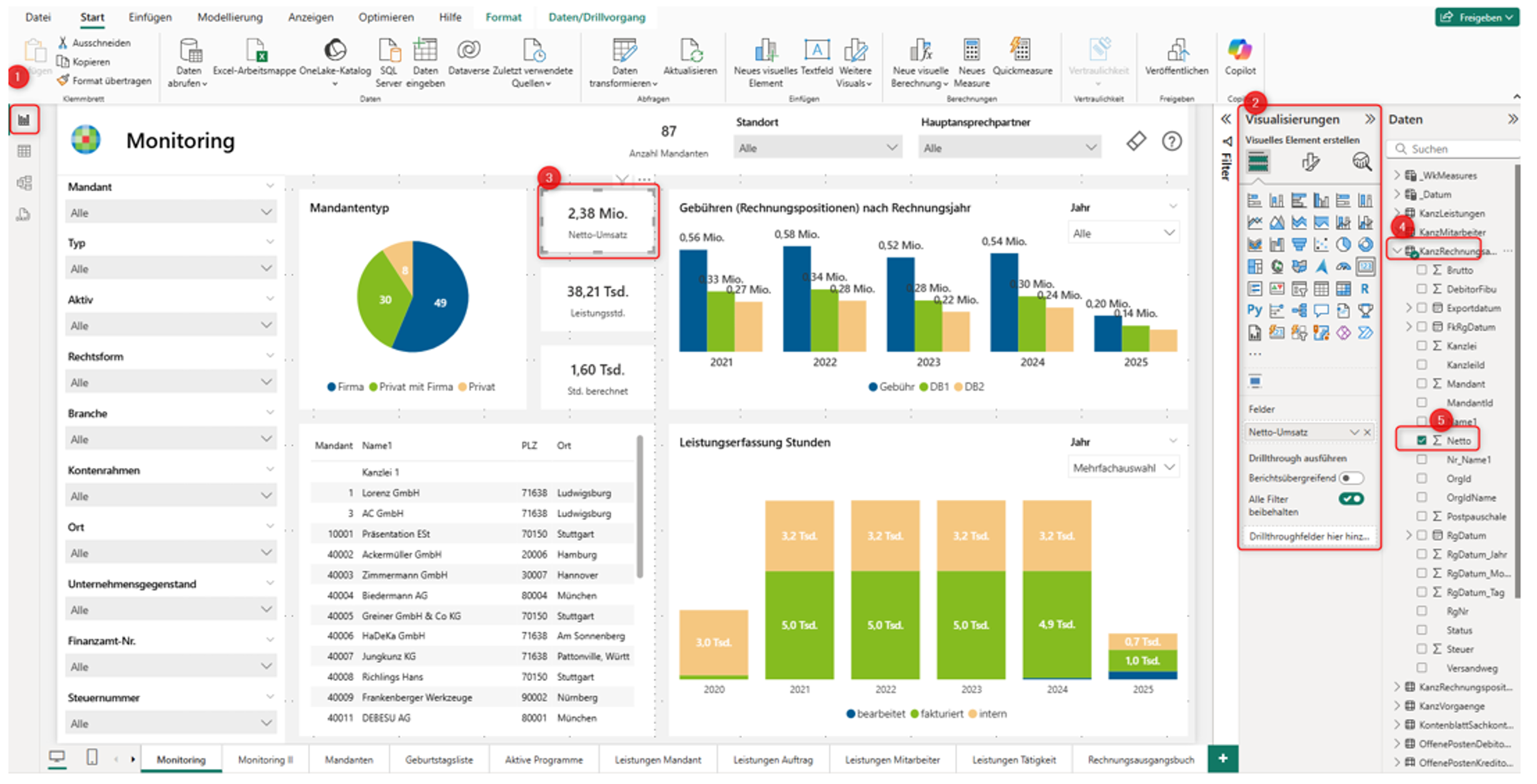The image size is (1537, 784).
Task: Click the Neues Measure icon
Action: [971, 51]
